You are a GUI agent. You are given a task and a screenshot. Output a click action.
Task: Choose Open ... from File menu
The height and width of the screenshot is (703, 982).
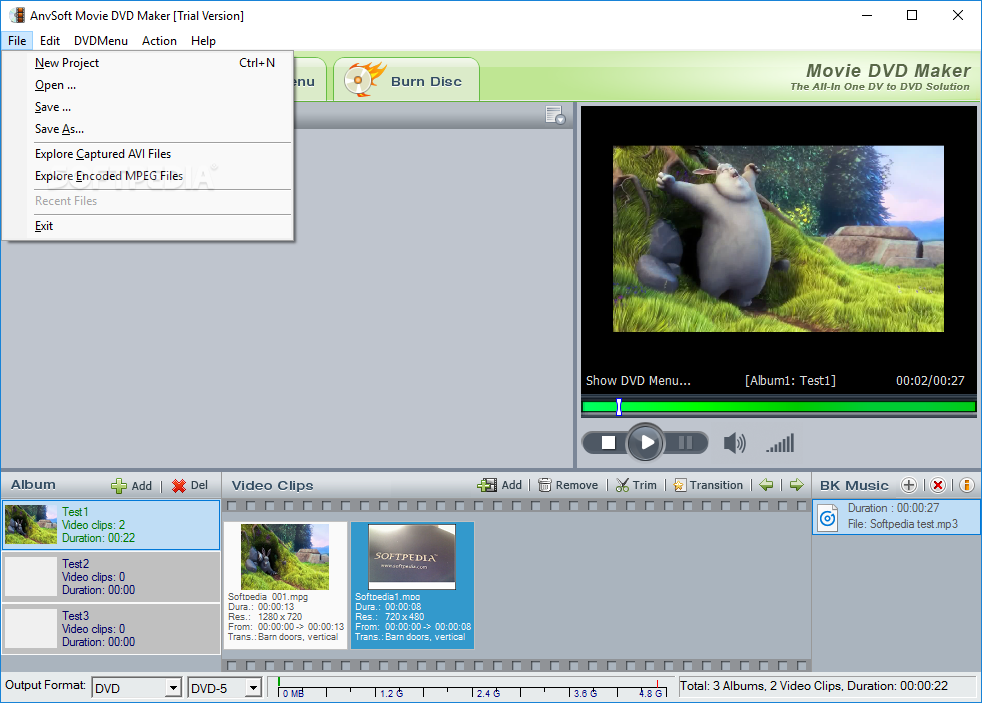(148, 85)
